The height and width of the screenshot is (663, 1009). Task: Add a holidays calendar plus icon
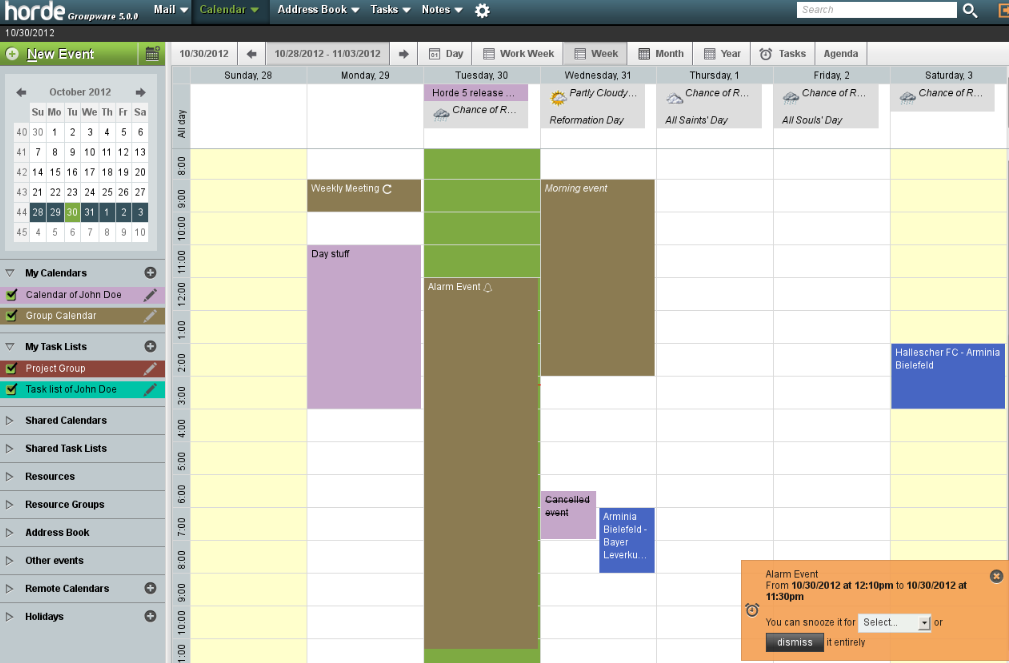pyautogui.click(x=150, y=617)
